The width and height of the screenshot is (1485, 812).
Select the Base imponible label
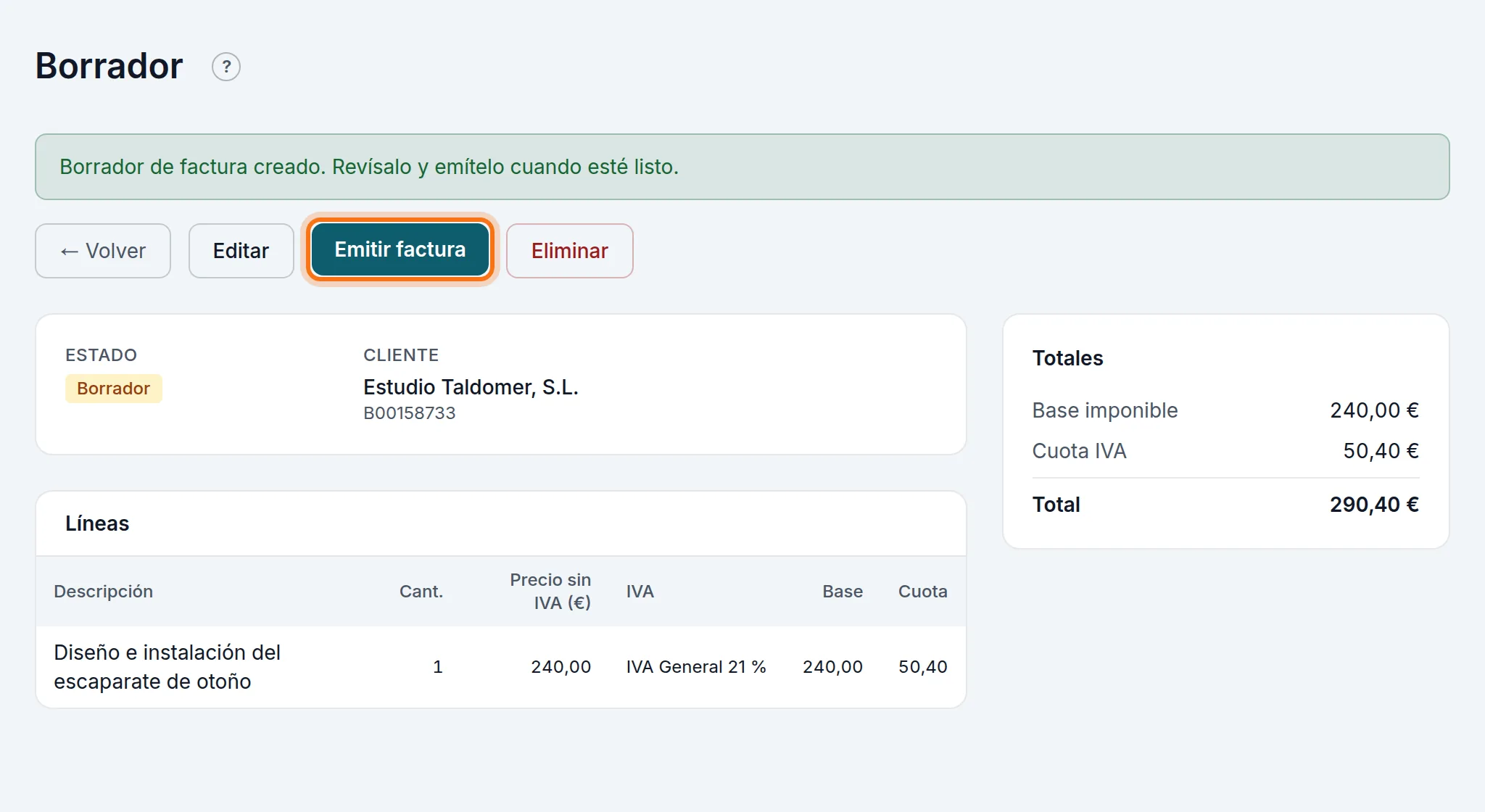pos(1105,410)
